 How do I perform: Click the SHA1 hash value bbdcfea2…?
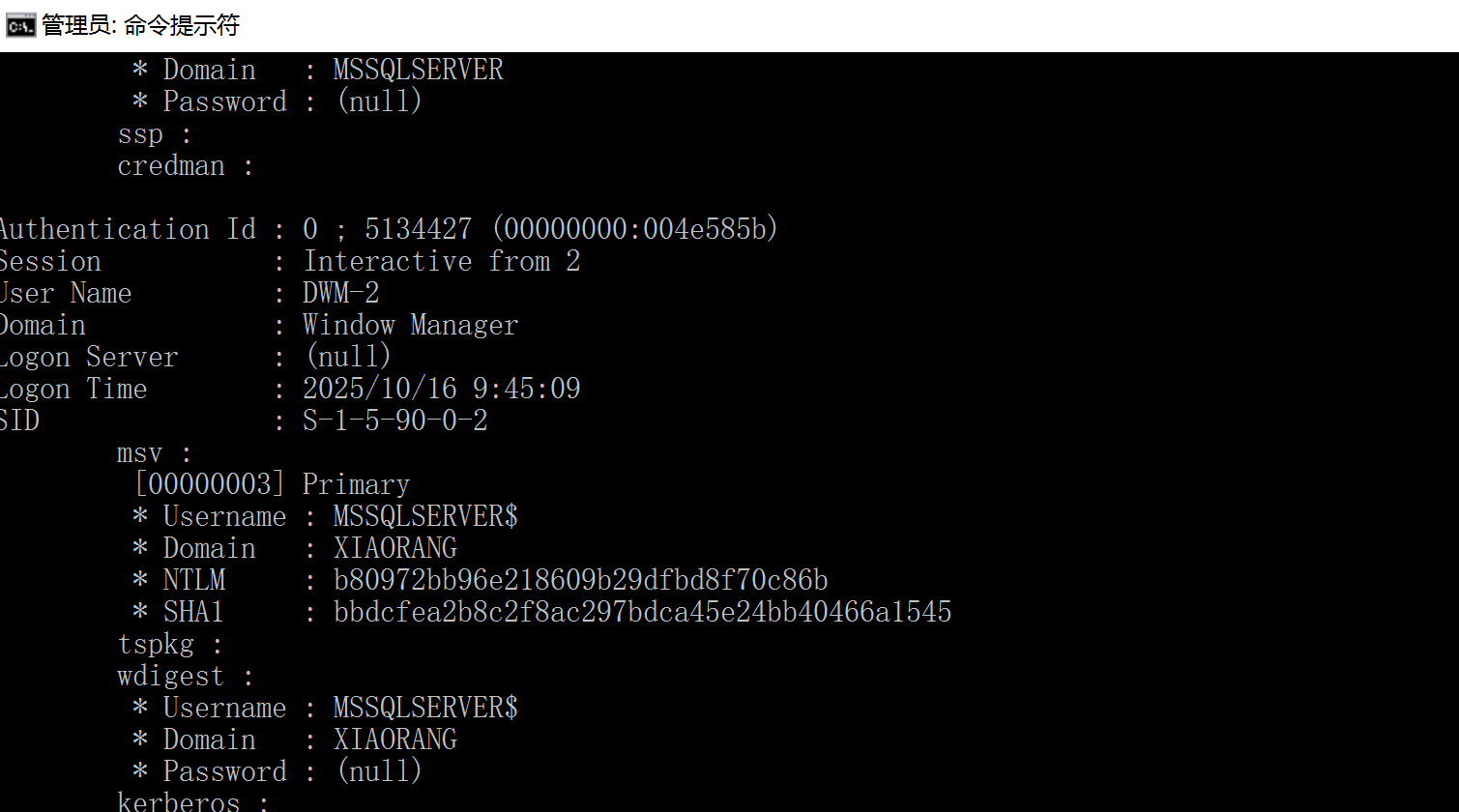[x=642, y=612]
